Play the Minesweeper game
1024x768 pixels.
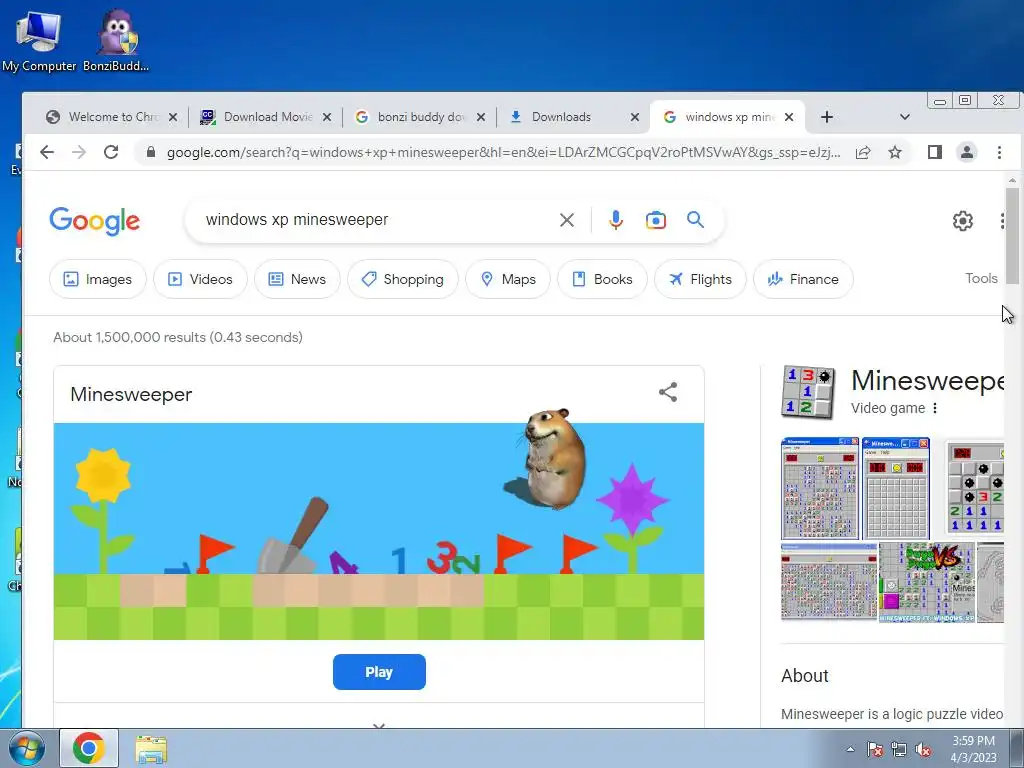click(379, 672)
